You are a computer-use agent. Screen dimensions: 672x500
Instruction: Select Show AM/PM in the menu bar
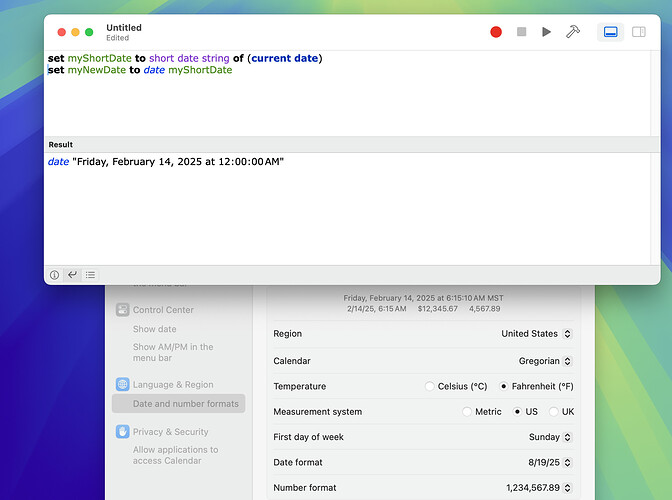point(173,352)
